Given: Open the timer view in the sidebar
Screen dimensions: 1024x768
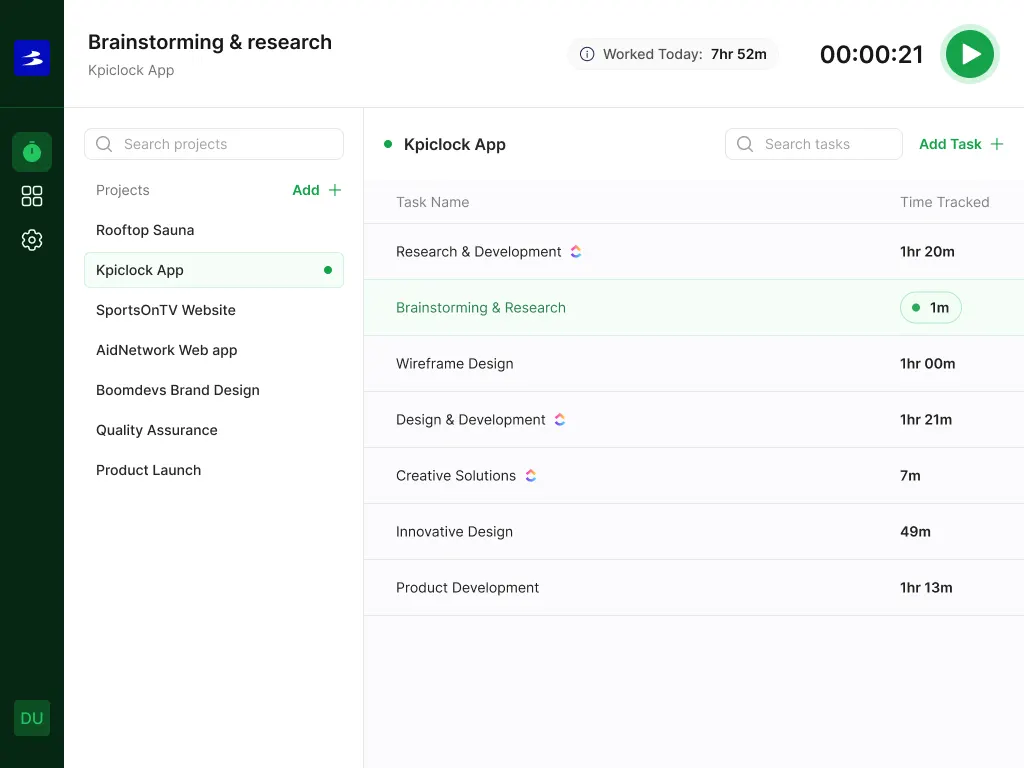Looking at the screenshot, I should [31, 152].
